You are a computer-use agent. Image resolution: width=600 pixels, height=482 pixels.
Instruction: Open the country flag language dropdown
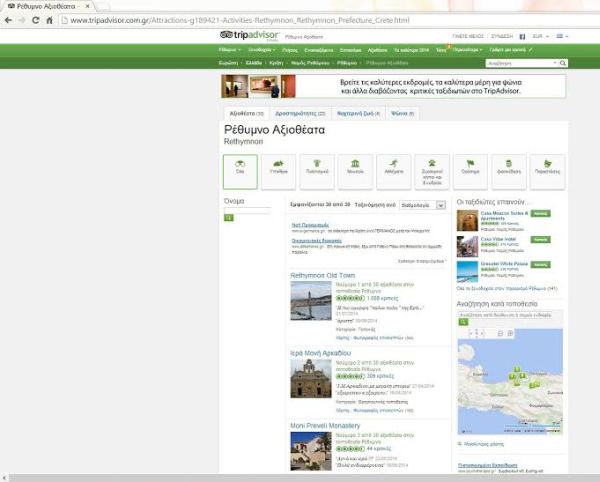point(562,36)
